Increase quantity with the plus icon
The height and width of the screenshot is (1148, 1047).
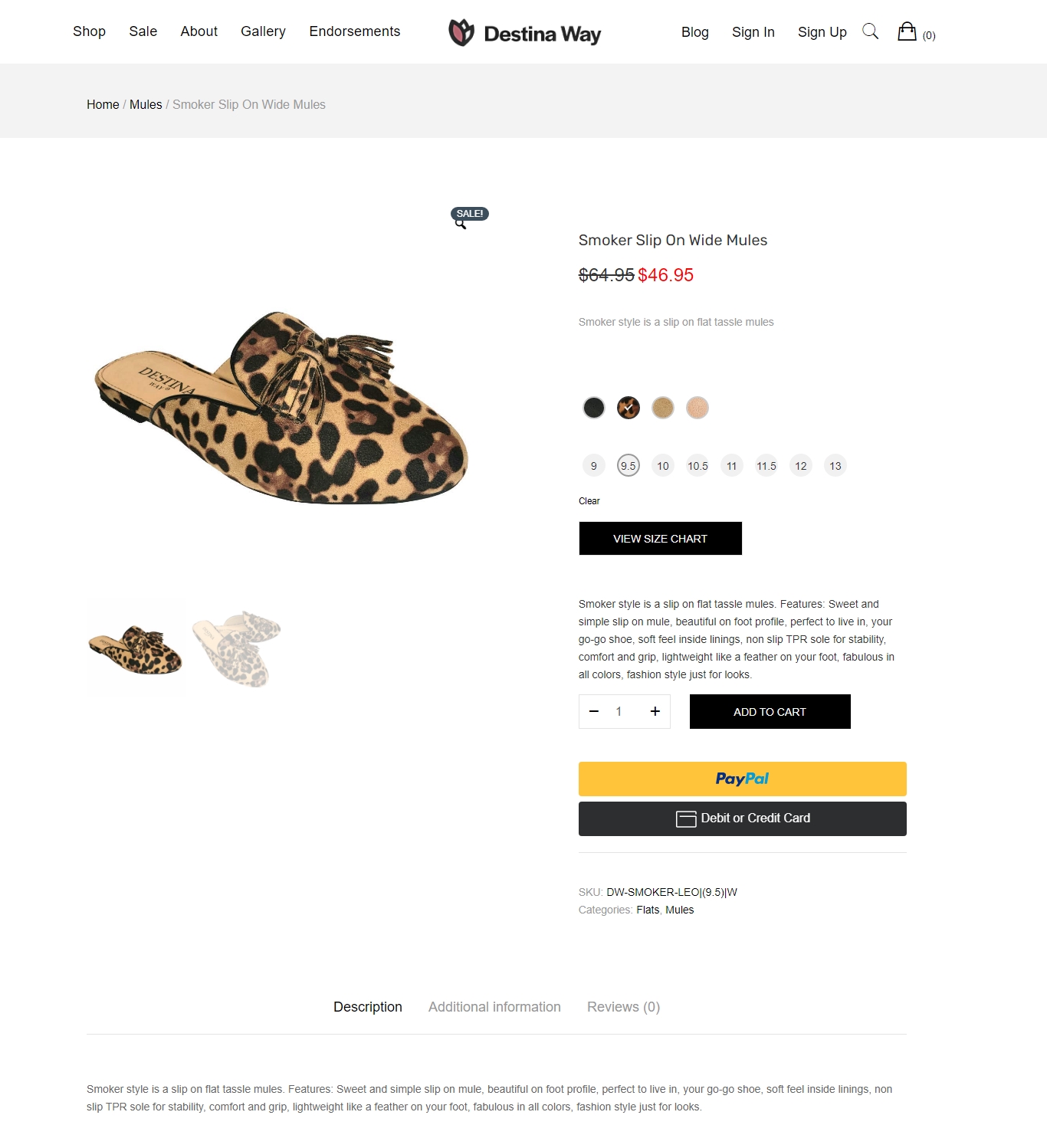pyautogui.click(x=655, y=711)
